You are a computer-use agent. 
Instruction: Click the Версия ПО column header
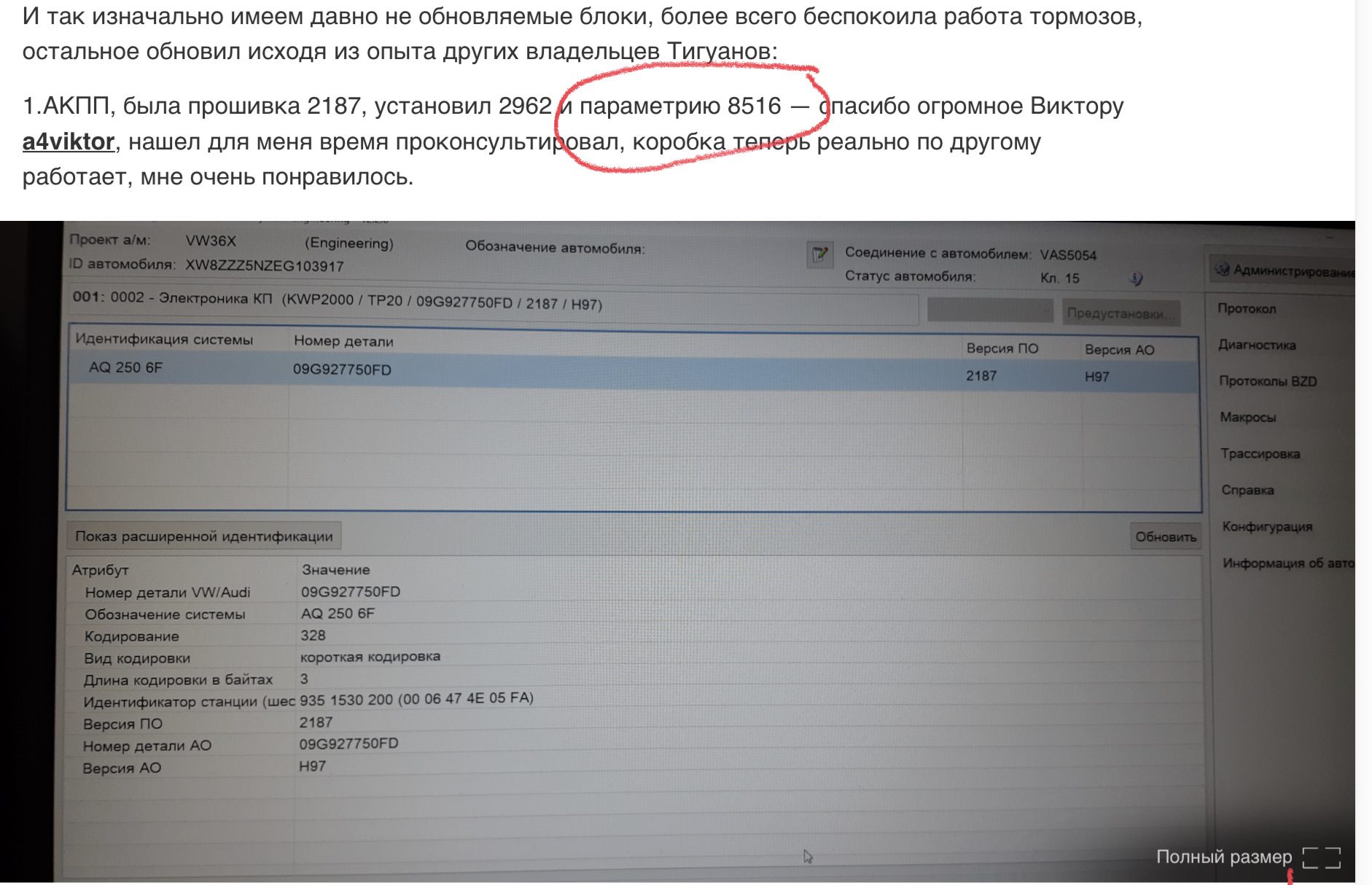click(x=1002, y=348)
